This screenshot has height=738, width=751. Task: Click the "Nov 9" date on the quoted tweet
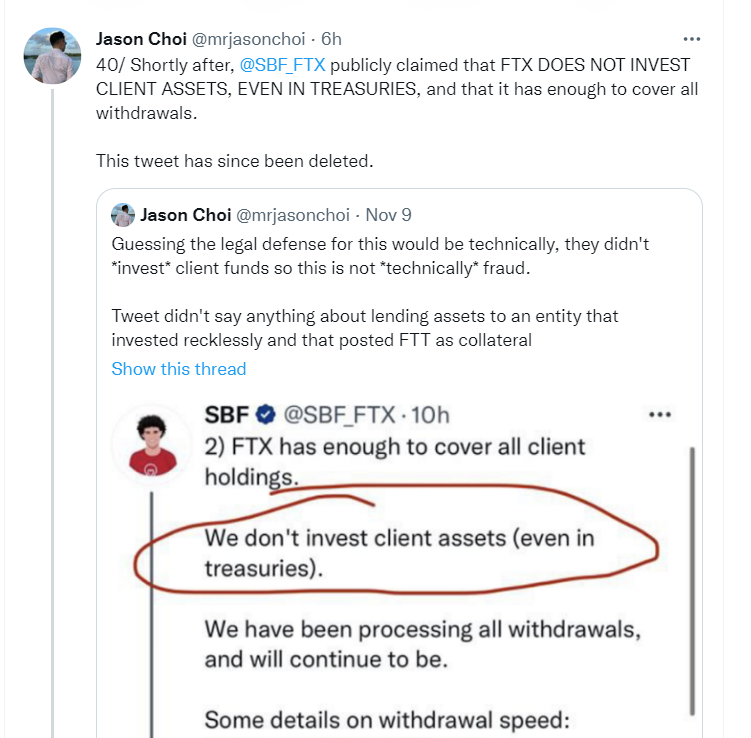tap(388, 215)
